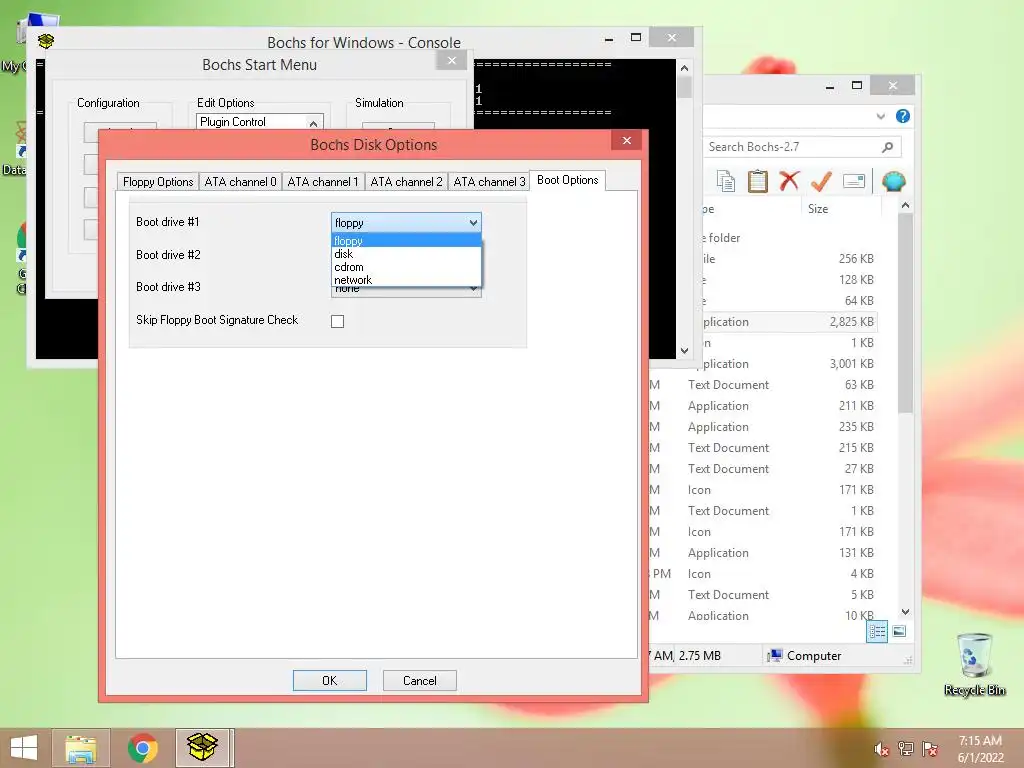Close the Bochs Disk Options dialog

(626, 140)
